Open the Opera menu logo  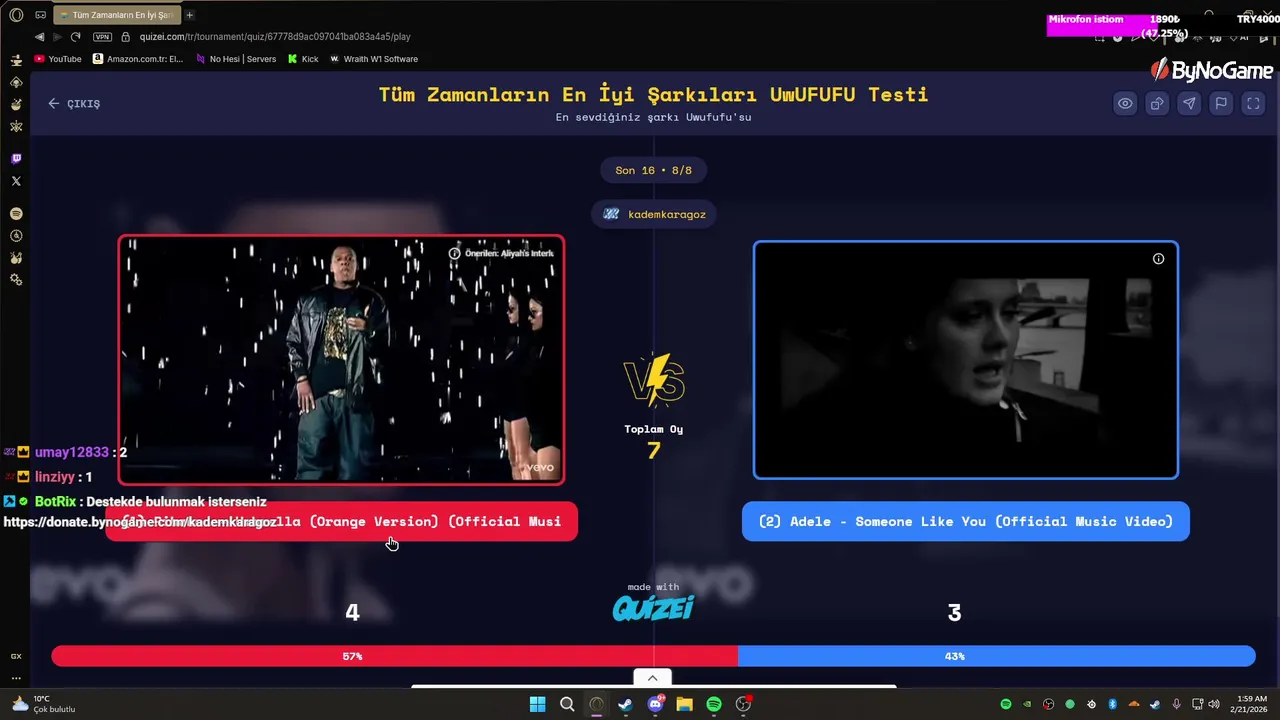click(x=16, y=15)
